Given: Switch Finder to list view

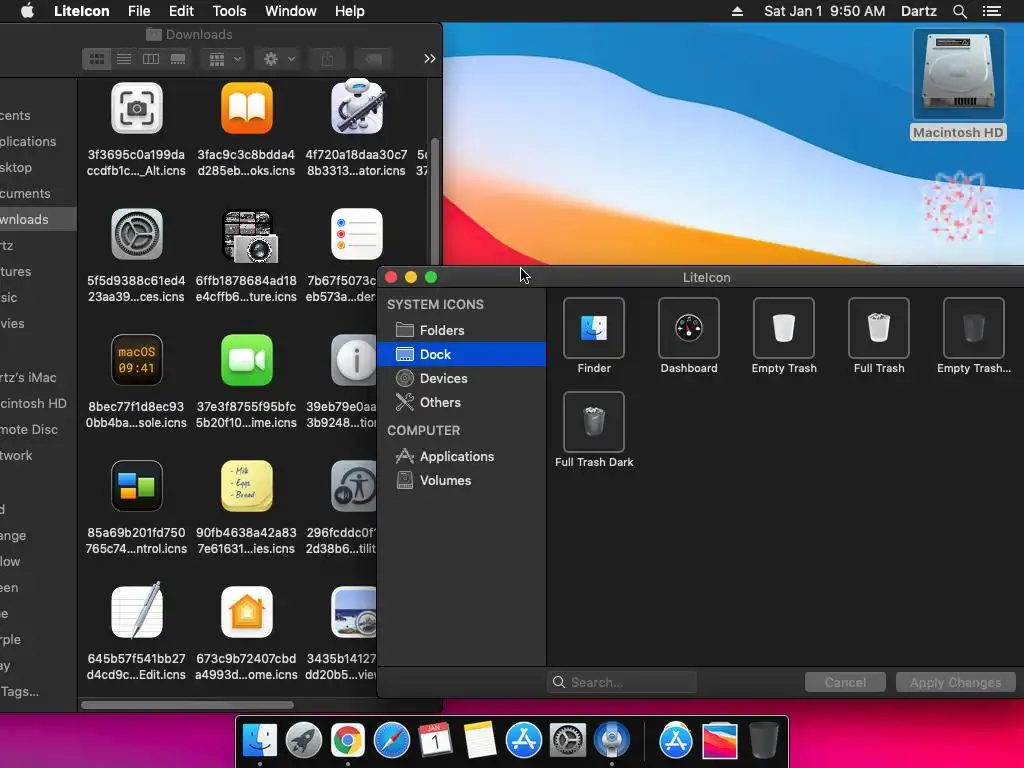Looking at the screenshot, I should (124, 59).
